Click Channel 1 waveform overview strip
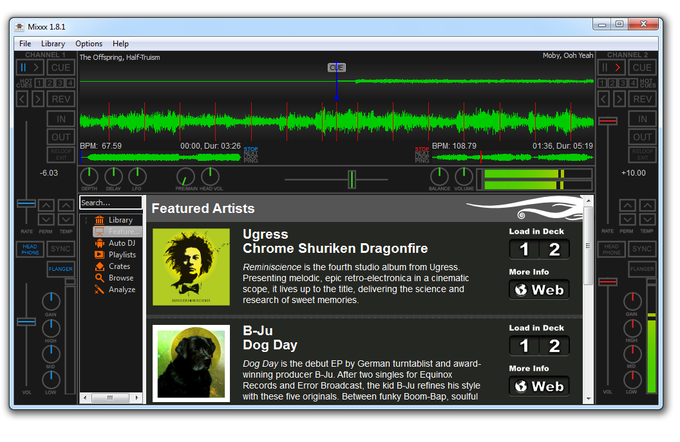Screen dimensions: 680x442 click(160, 157)
